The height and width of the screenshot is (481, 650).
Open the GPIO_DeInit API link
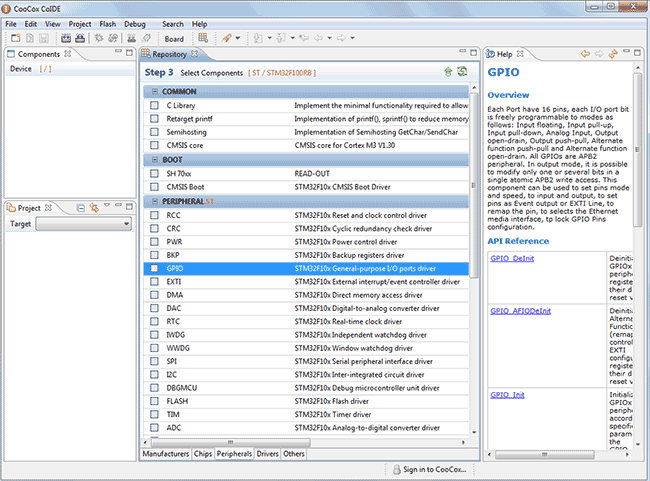(x=513, y=257)
